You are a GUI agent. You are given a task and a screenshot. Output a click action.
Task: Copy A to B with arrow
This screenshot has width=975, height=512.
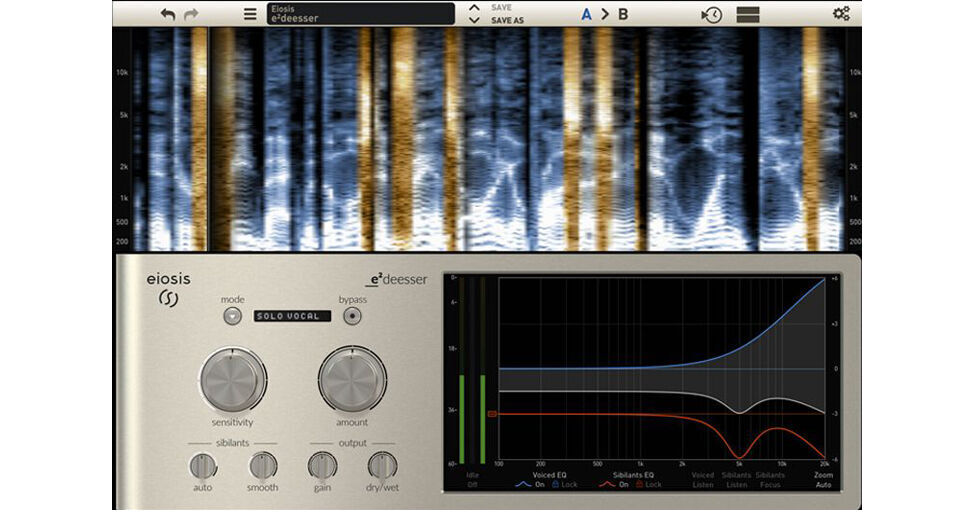604,14
